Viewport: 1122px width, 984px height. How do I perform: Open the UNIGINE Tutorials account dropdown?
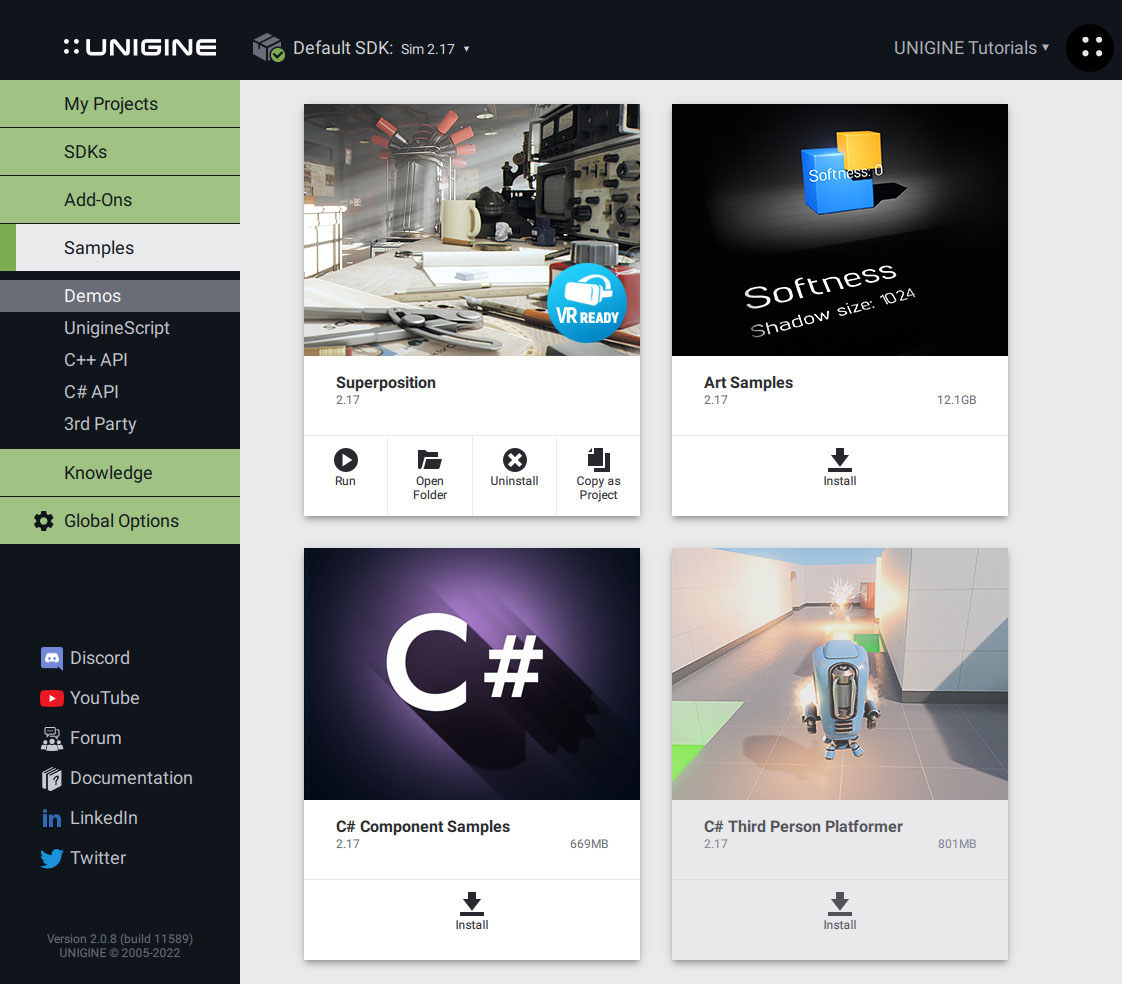coord(971,47)
